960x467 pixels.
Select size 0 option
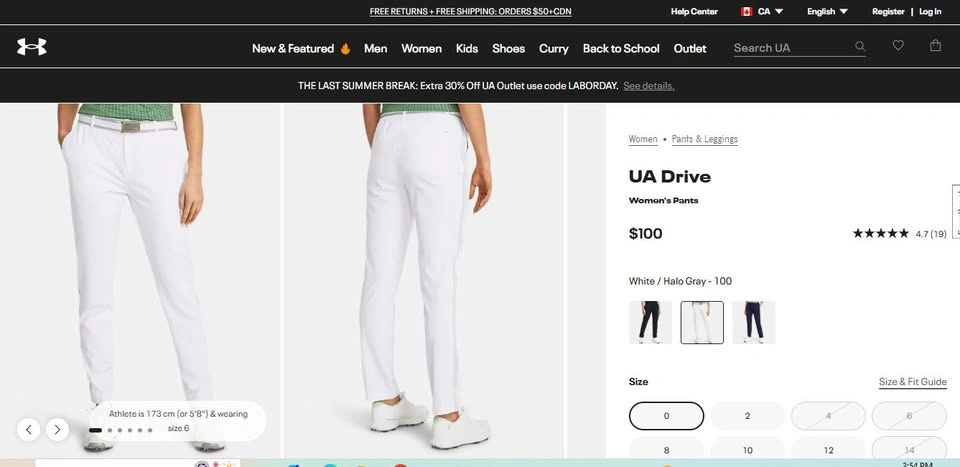coord(666,416)
